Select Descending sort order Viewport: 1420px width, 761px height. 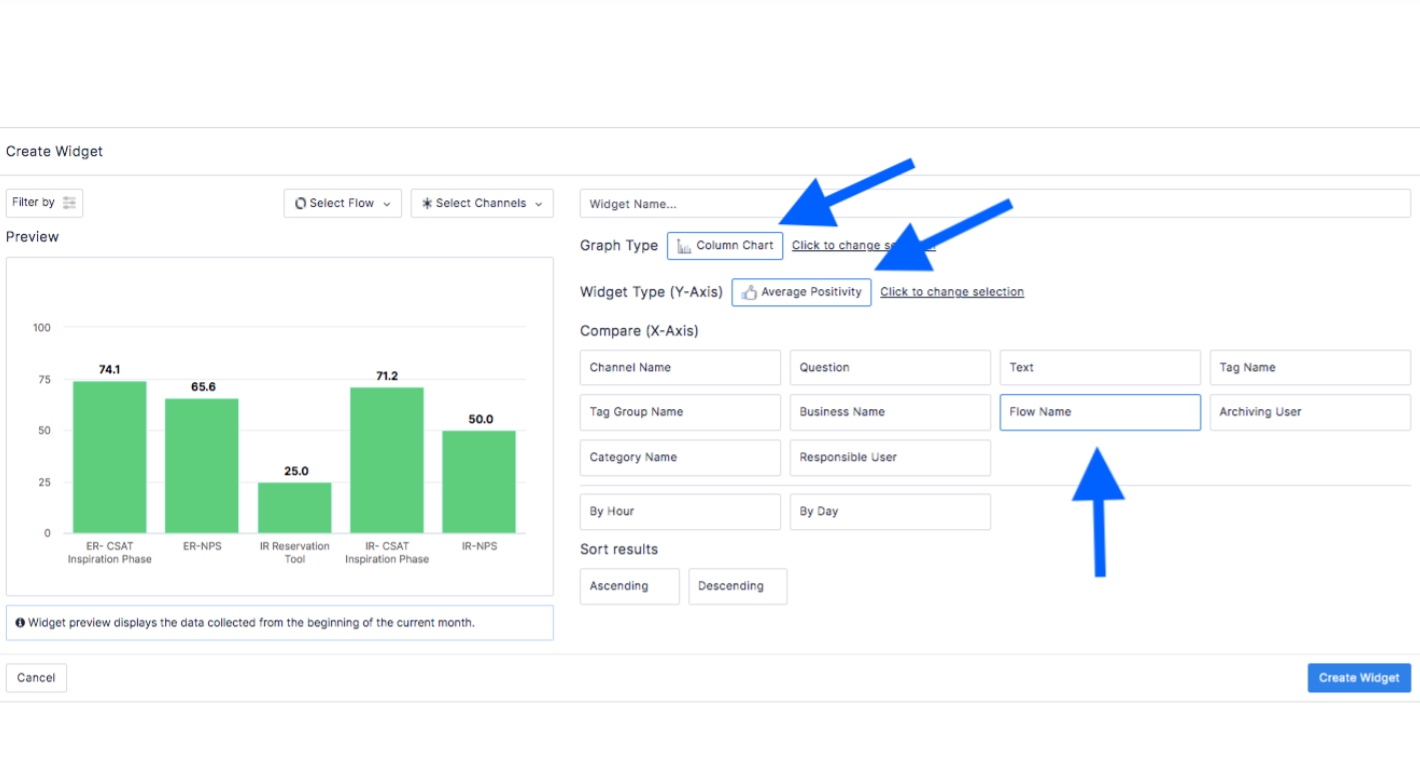[737, 586]
